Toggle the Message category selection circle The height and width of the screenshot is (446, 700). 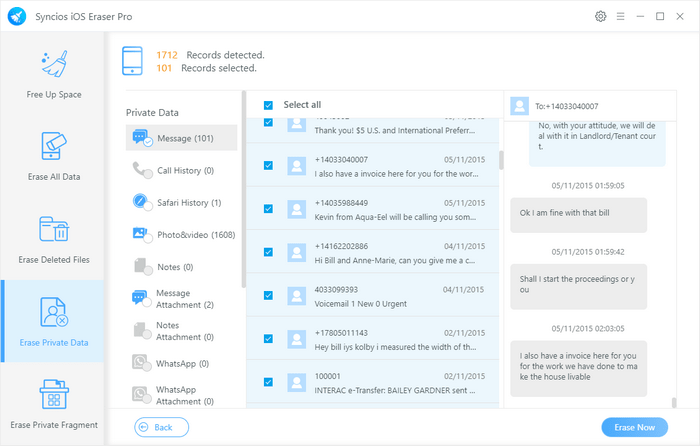coord(148,142)
